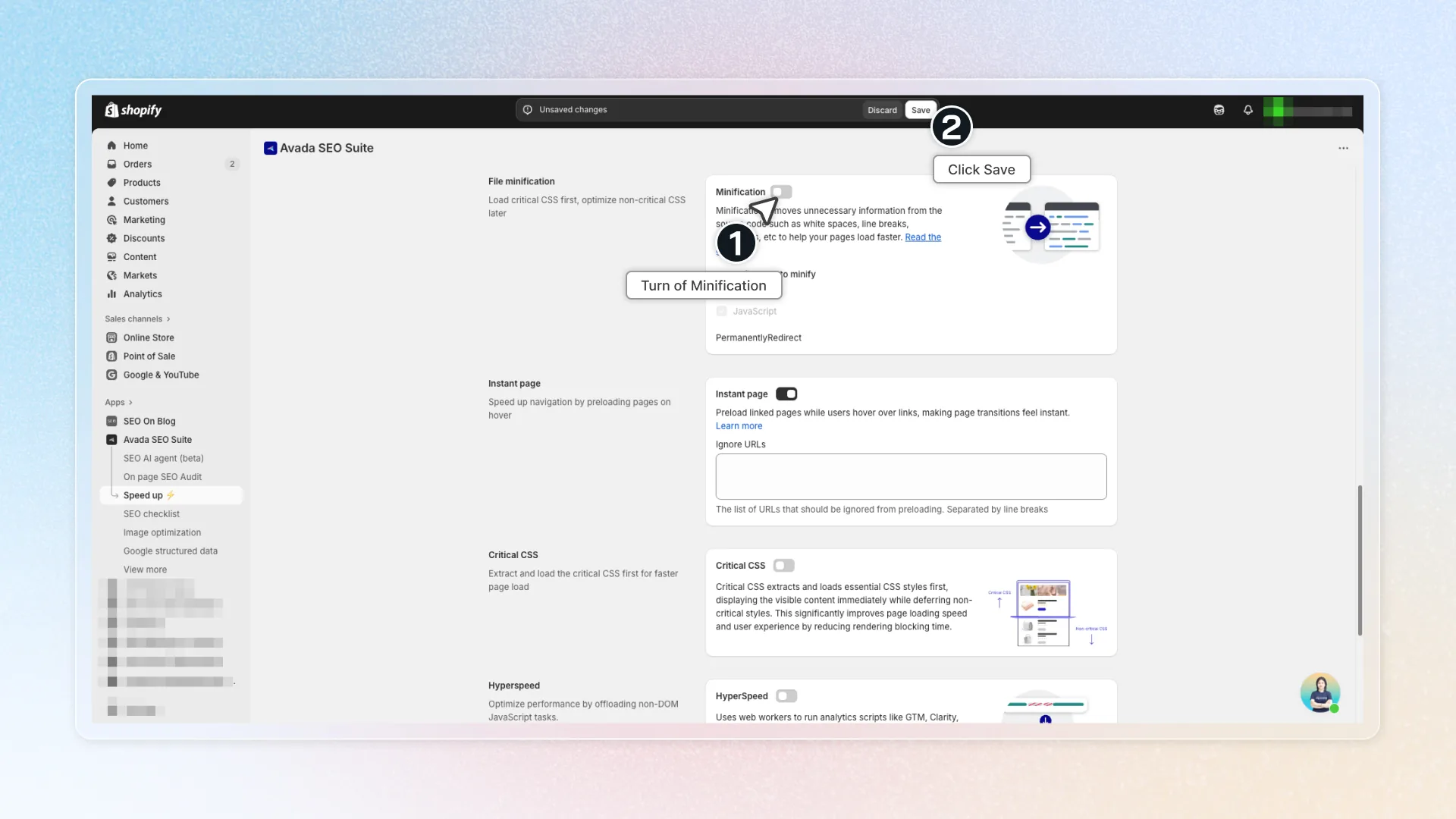Click the Google & YouTube icon

[111, 375]
